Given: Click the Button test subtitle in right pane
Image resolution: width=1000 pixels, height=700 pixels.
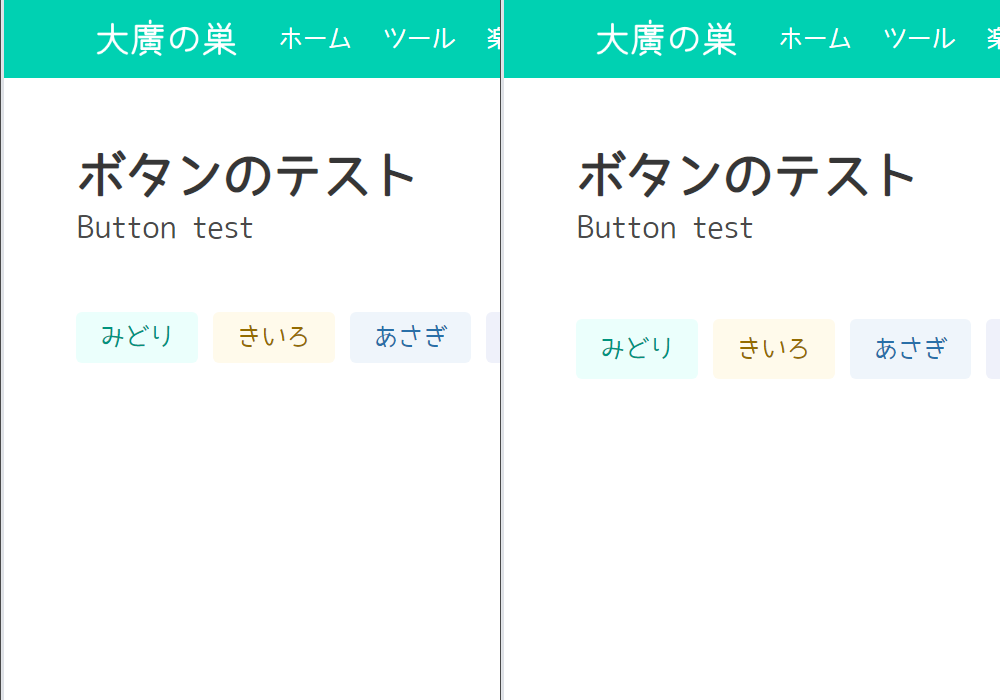Looking at the screenshot, I should coord(665,228).
